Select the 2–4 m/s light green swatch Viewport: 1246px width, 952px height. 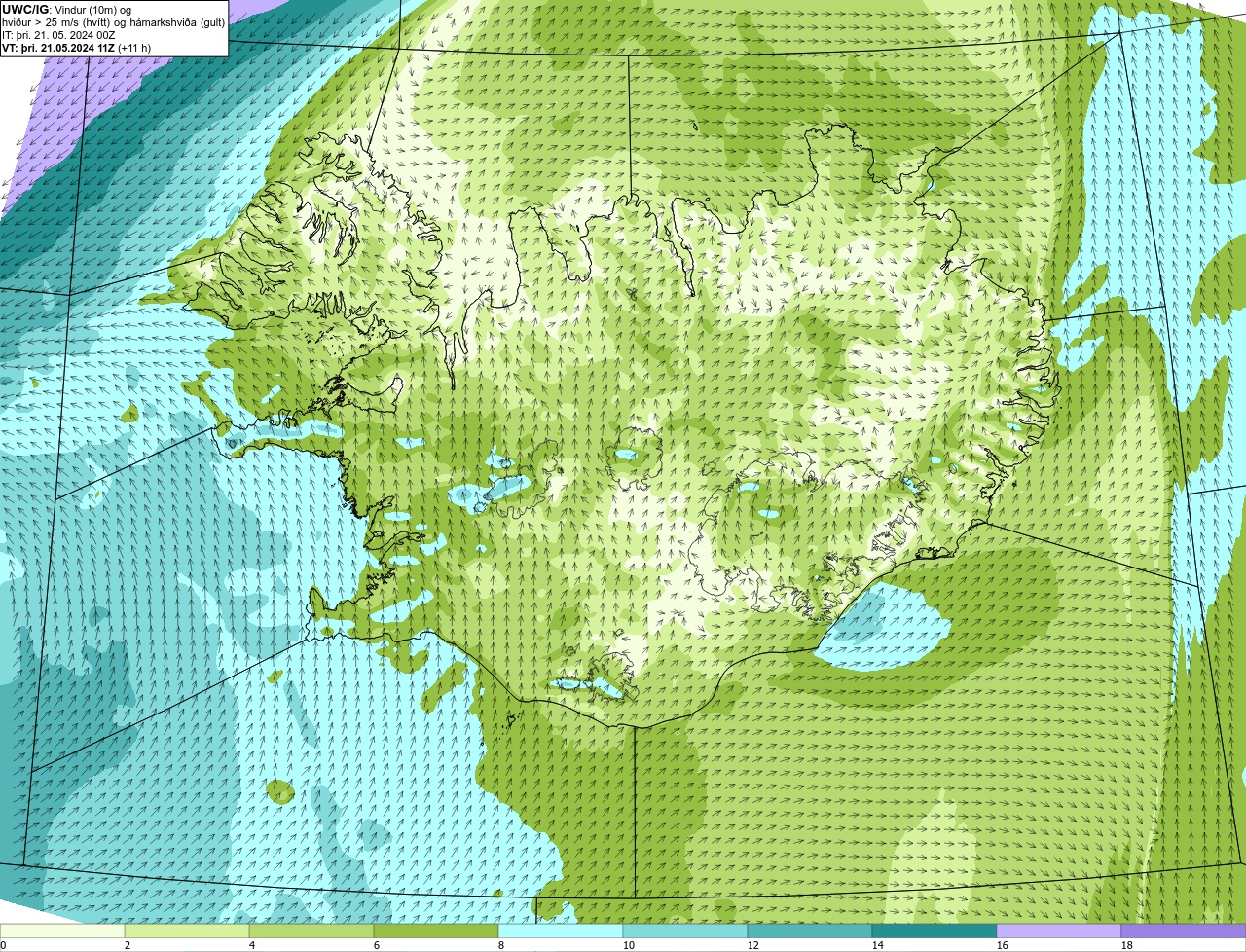(x=187, y=932)
